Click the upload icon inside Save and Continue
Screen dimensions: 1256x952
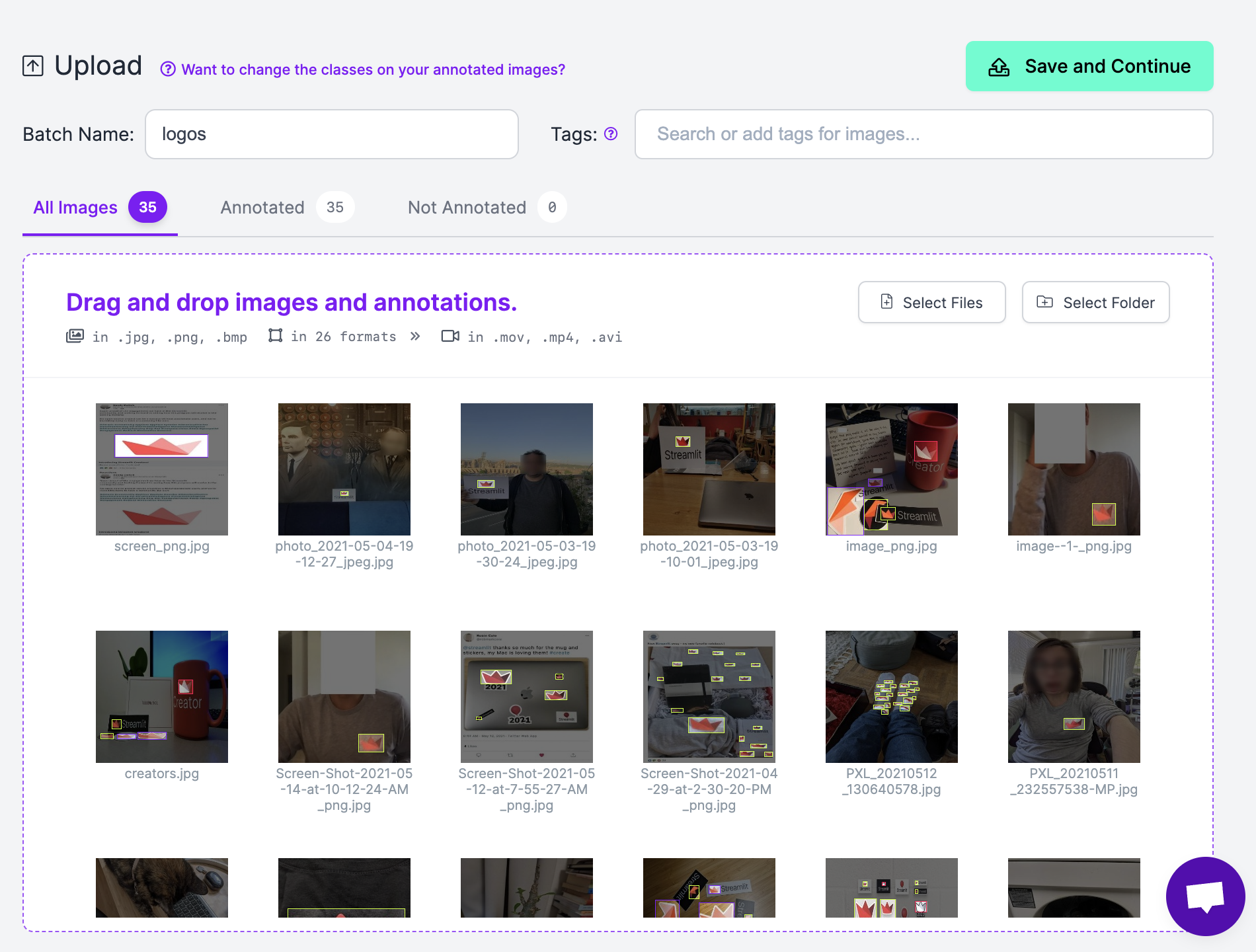click(x=998, y=65)
